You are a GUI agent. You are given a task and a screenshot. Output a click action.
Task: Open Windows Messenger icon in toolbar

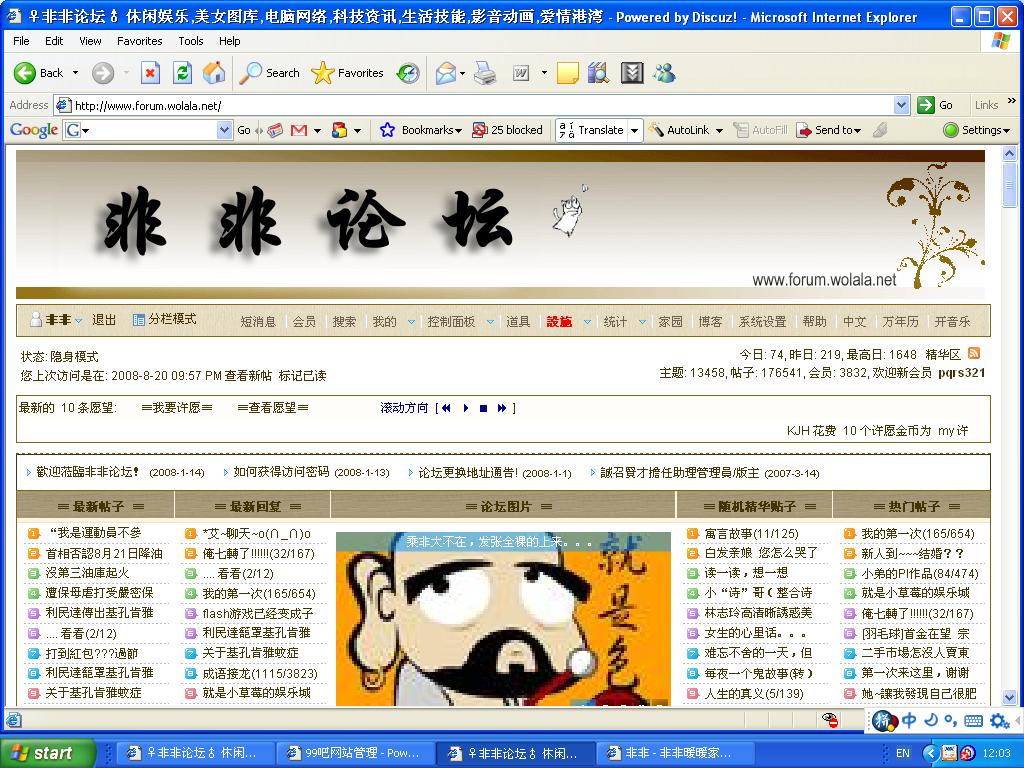coord(664,73)
